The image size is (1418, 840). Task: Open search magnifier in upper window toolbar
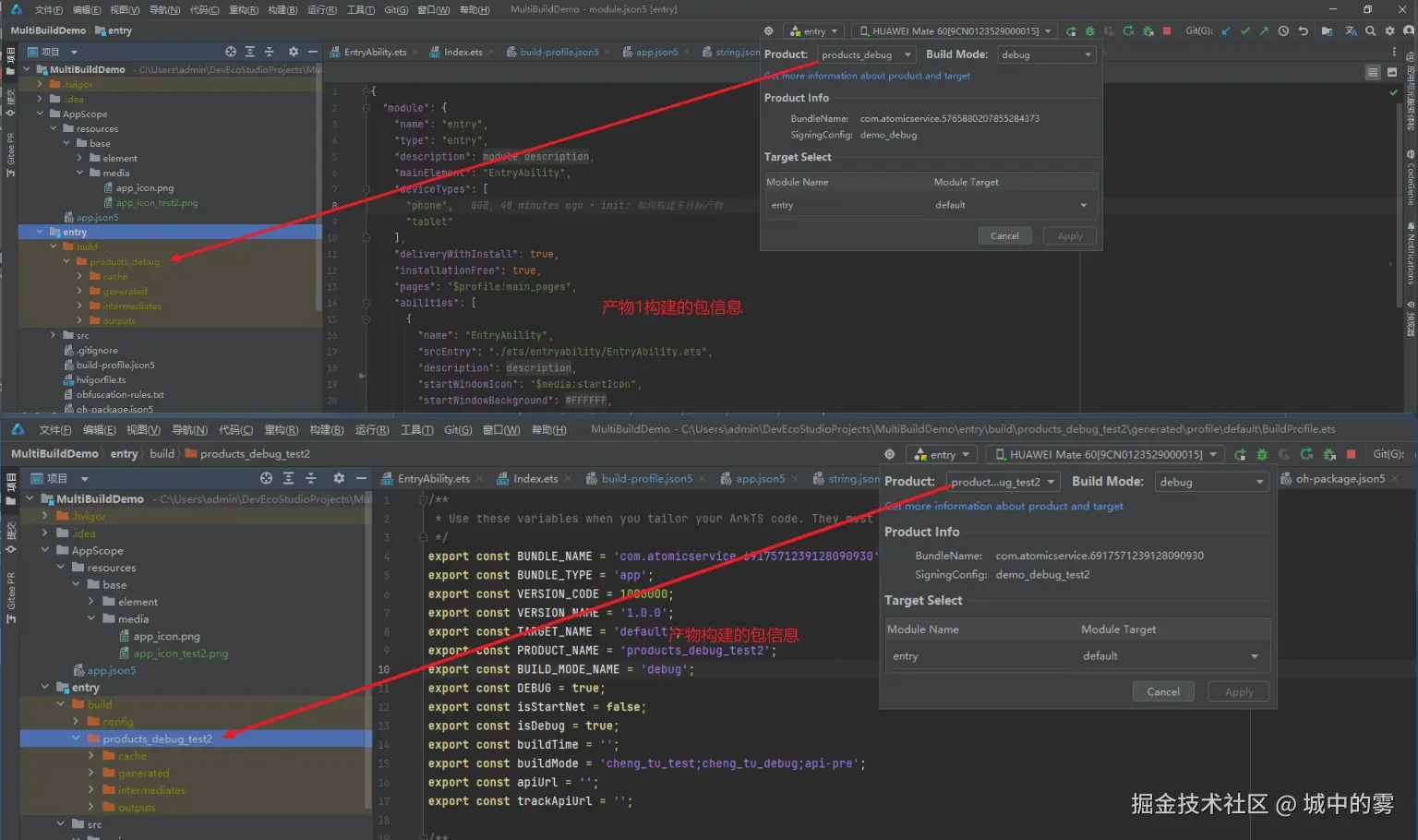pos(1370,30)
